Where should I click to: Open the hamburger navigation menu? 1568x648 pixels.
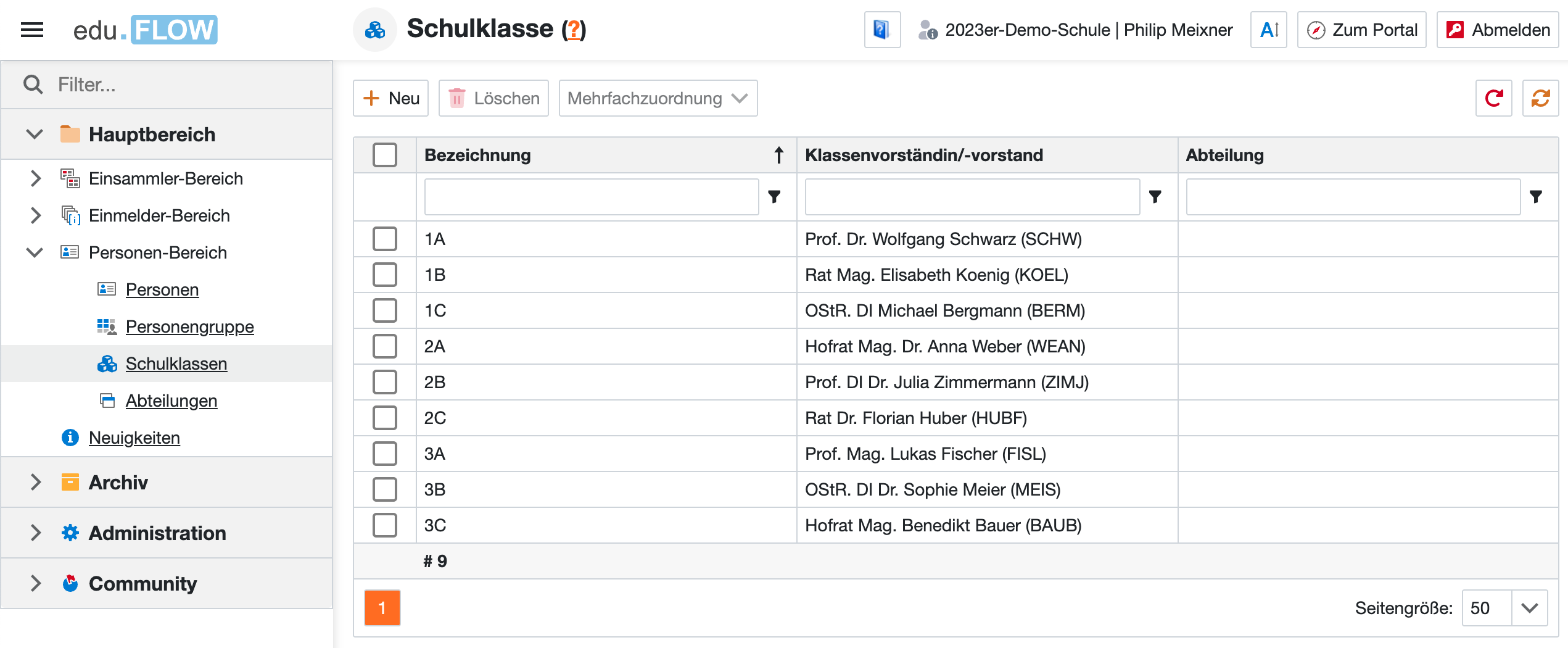(32, 30)
